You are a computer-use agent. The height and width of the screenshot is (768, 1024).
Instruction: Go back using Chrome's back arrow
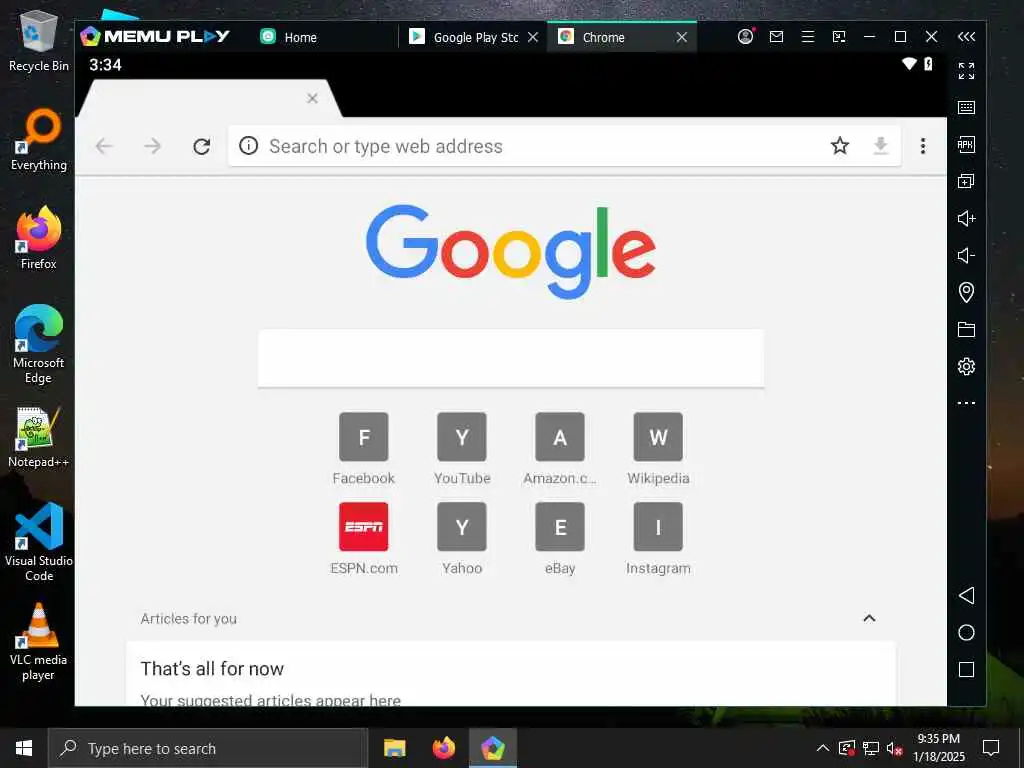coord(104,146)
